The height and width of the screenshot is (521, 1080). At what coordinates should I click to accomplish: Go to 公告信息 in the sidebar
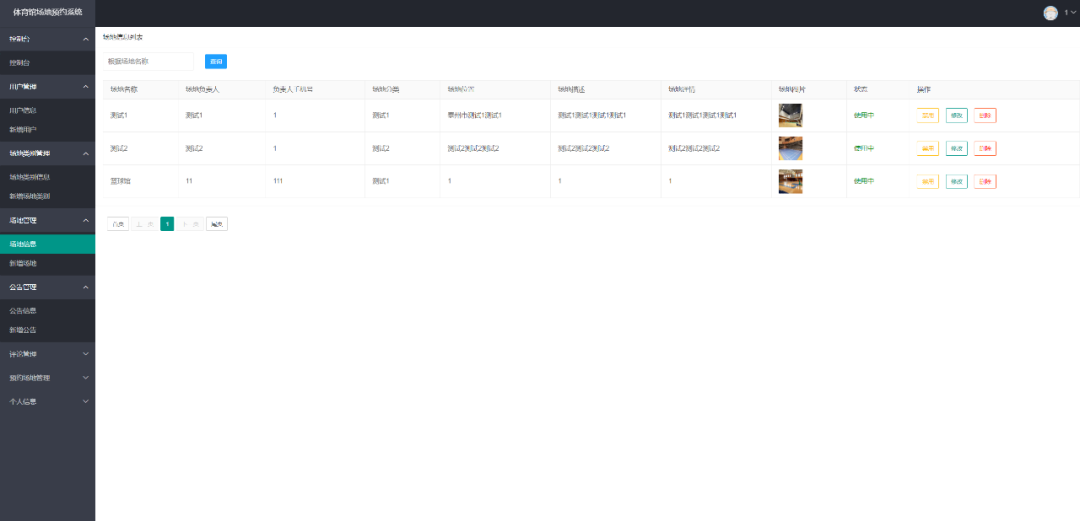24,311
